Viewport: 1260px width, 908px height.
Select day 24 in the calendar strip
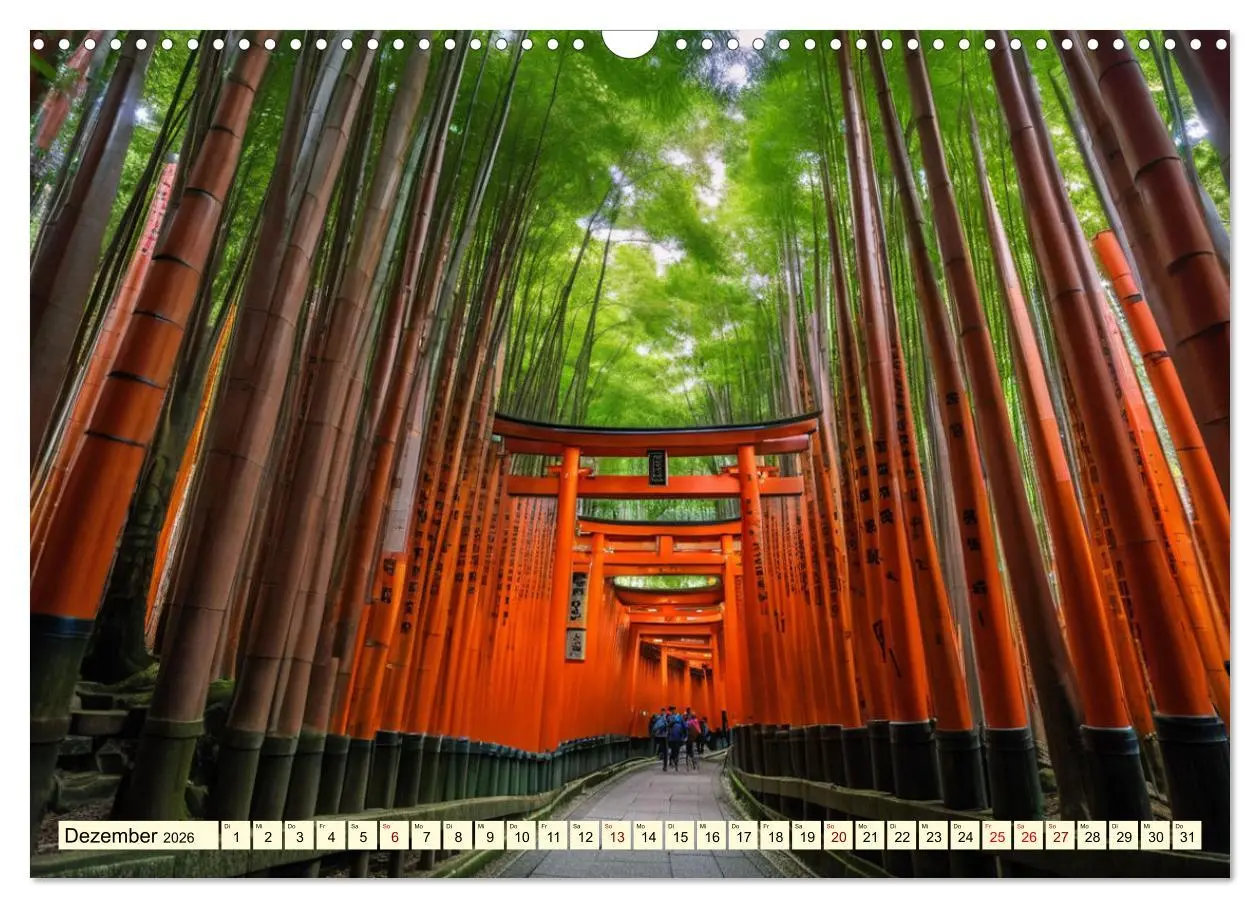coord(964,835)
